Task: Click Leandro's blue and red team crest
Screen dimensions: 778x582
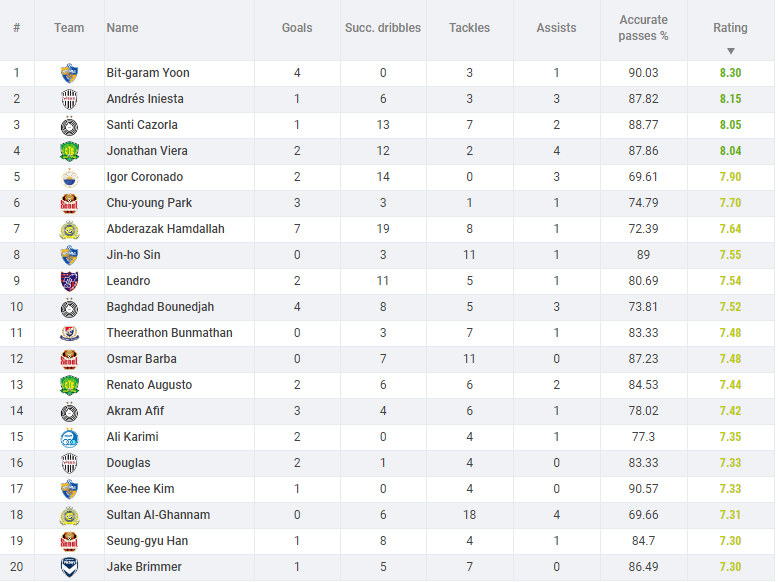Action: click(x=69, y=281)
